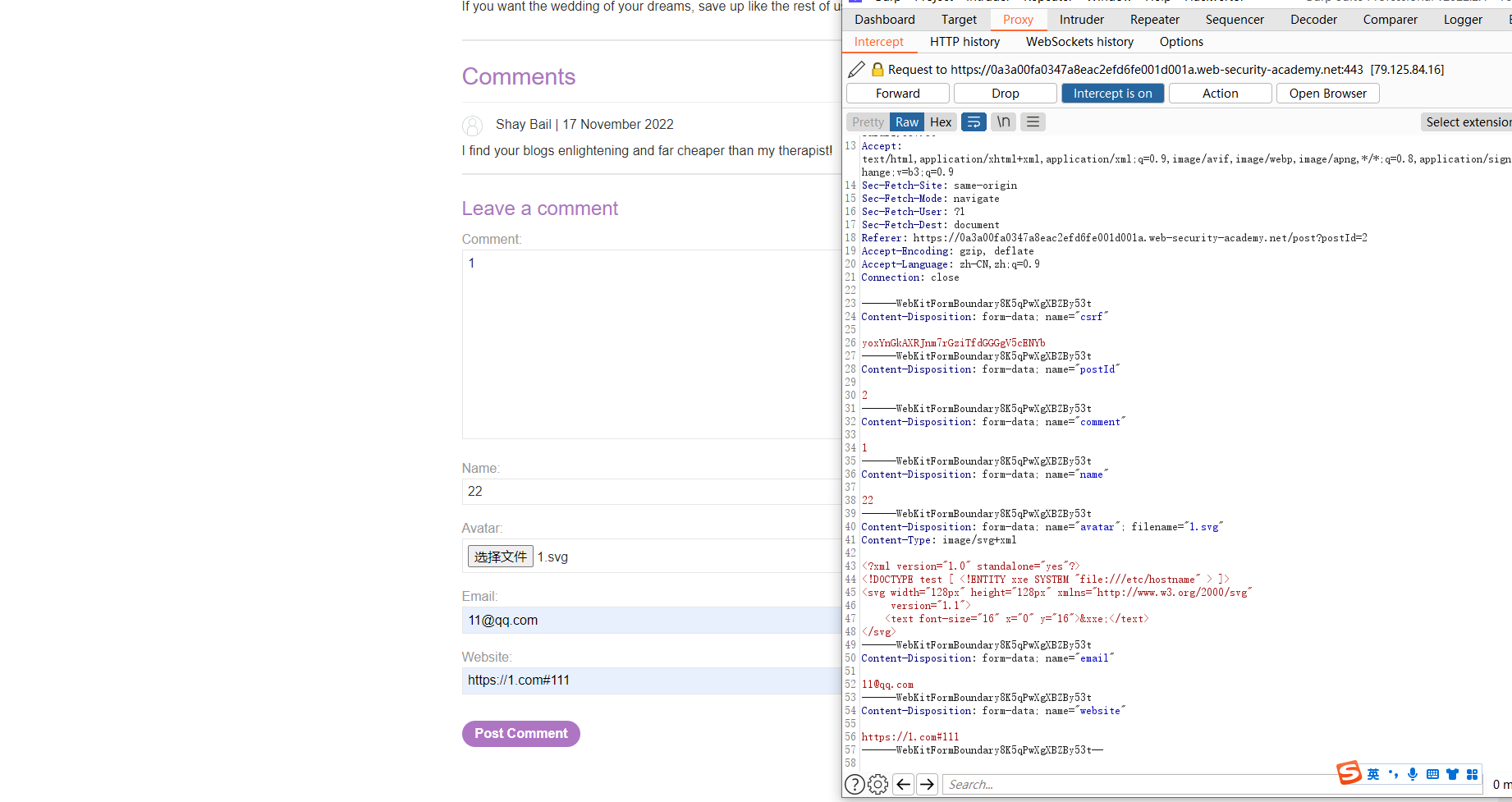The height and width of the screenshot is (802, 1512).
Task: Click the Sec-Fetch-Site header line
Action: pyautogui.click(x=939, y=186)
